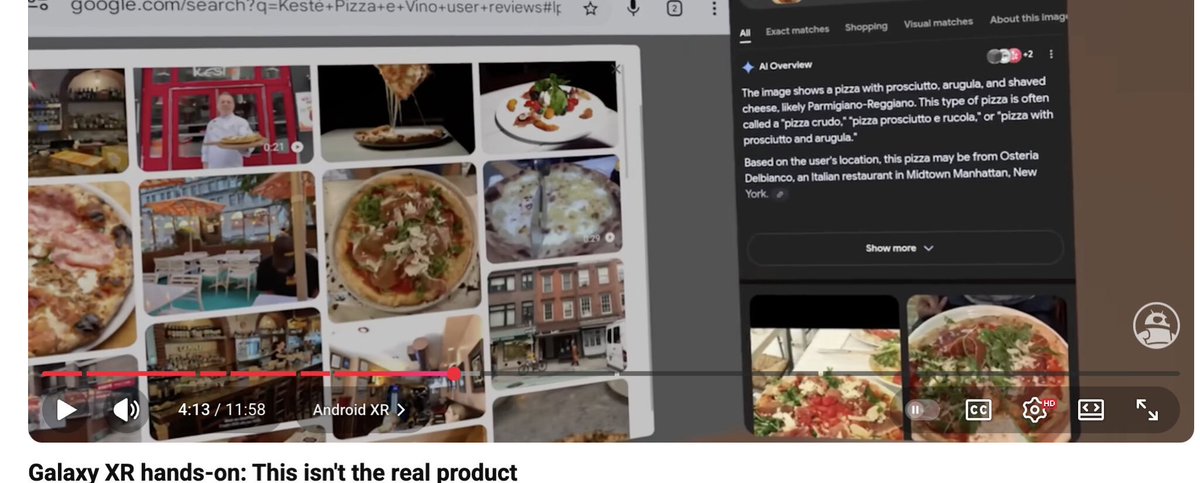Open three-dot menu beside AI Overview
The width and height of the screenshot is (1200, 483).
[x=1051, y=54]
